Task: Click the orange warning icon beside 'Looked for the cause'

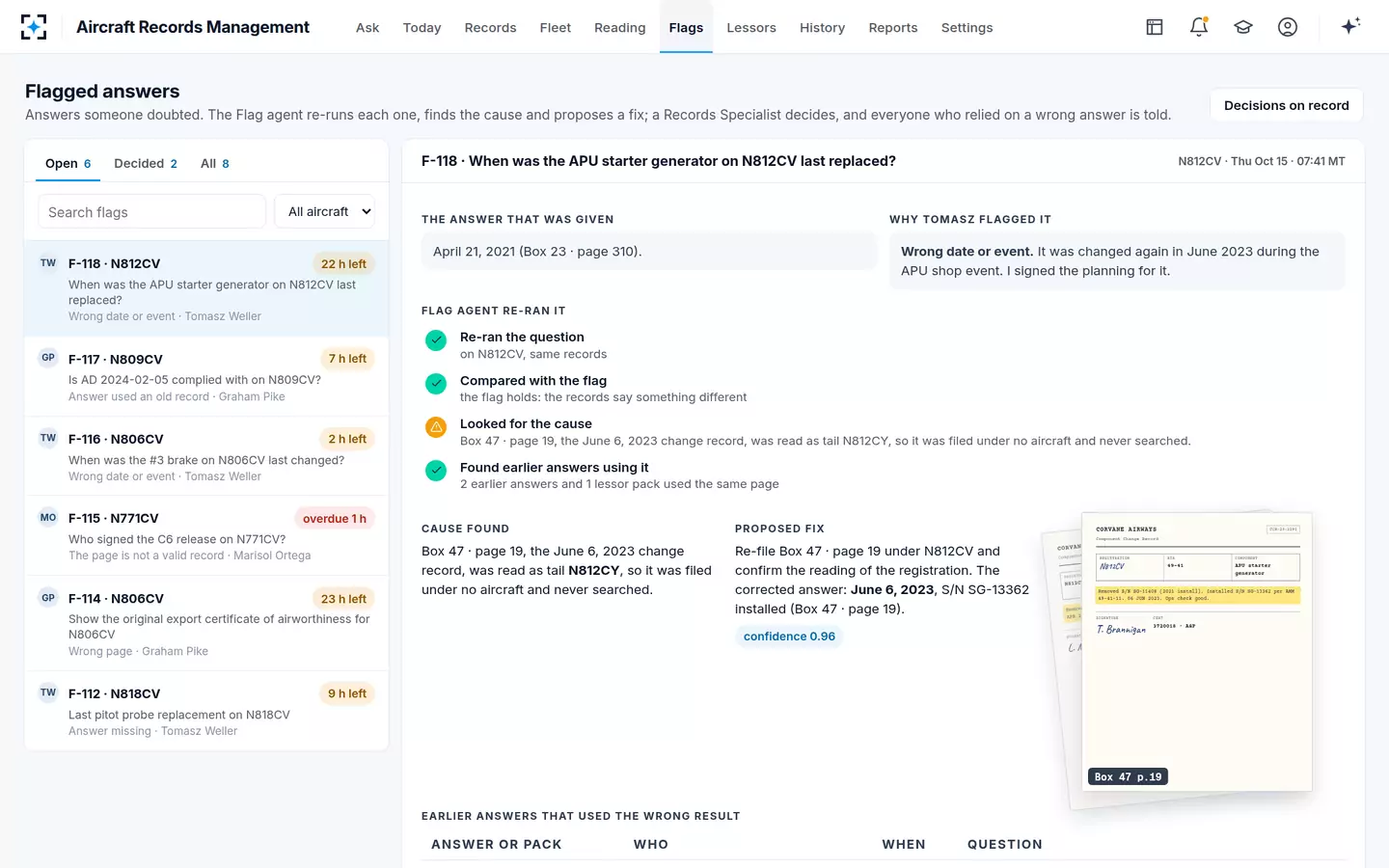Action: pos(436,427)
